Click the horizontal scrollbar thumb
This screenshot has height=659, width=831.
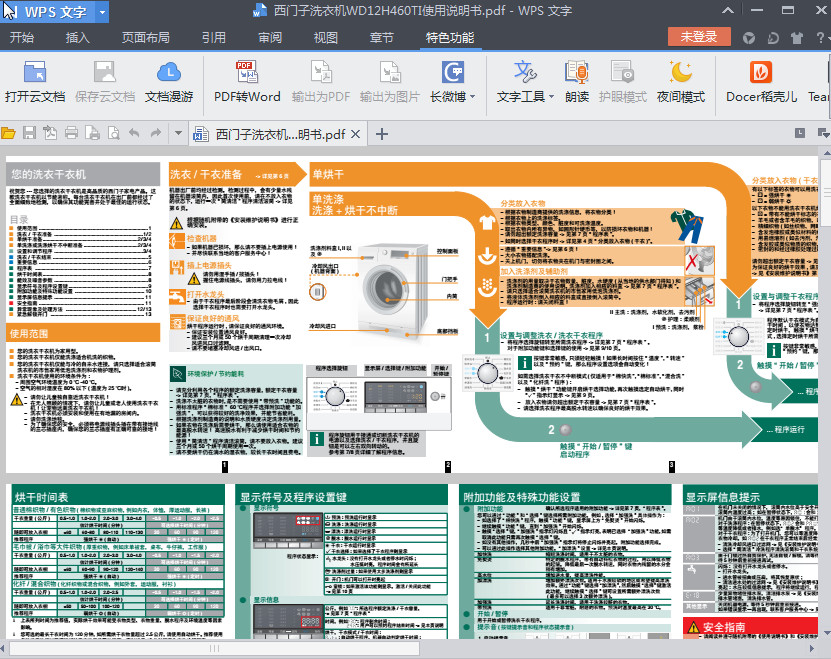215,648
